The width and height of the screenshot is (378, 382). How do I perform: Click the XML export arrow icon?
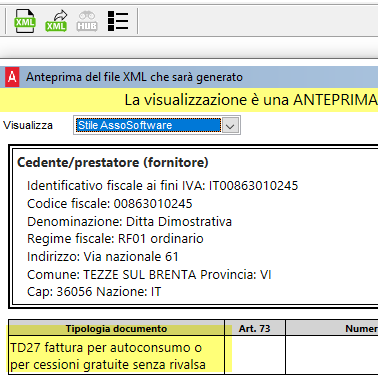(56, 21)
